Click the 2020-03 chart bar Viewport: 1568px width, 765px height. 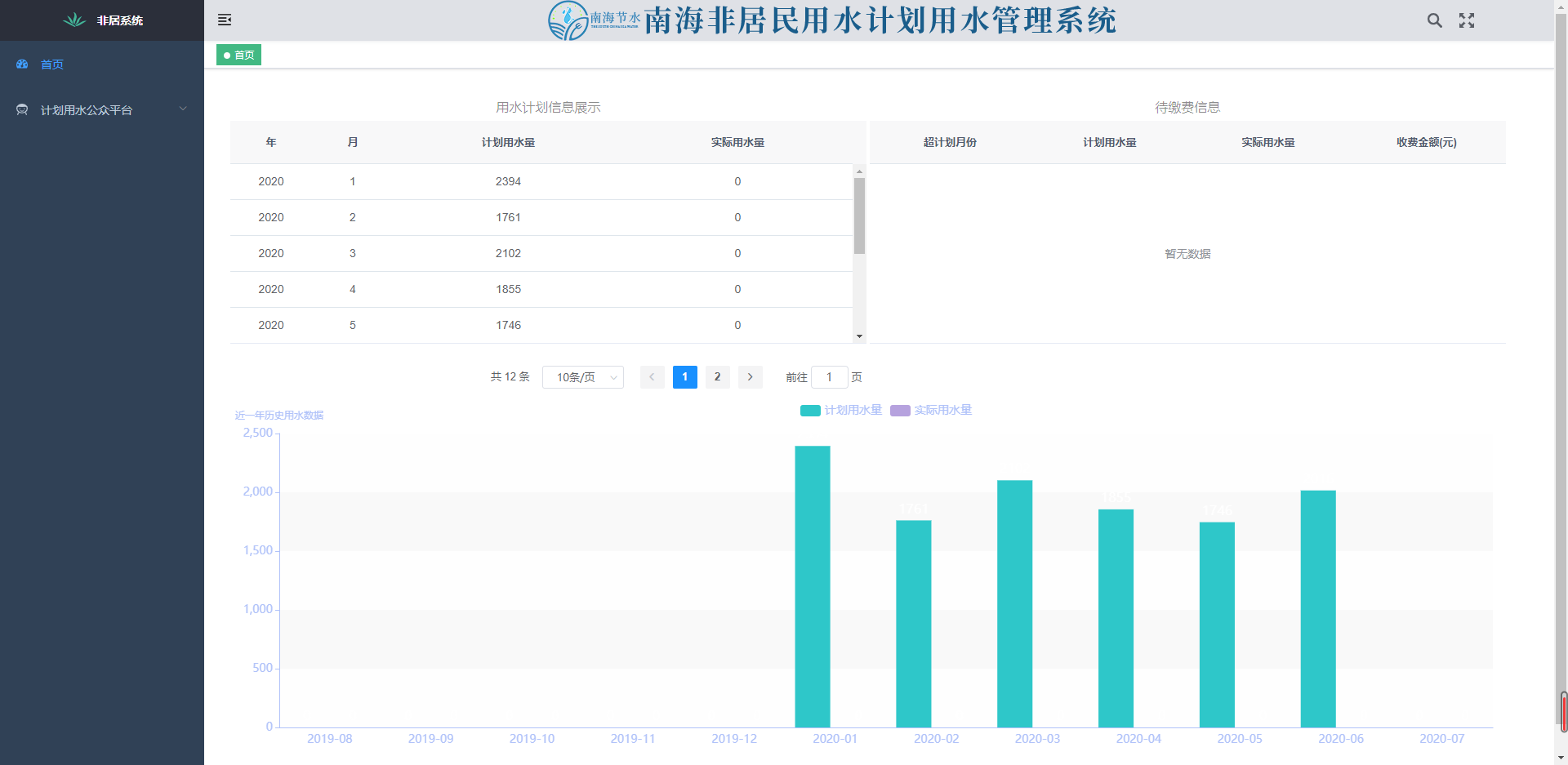tap(1015, 603)
